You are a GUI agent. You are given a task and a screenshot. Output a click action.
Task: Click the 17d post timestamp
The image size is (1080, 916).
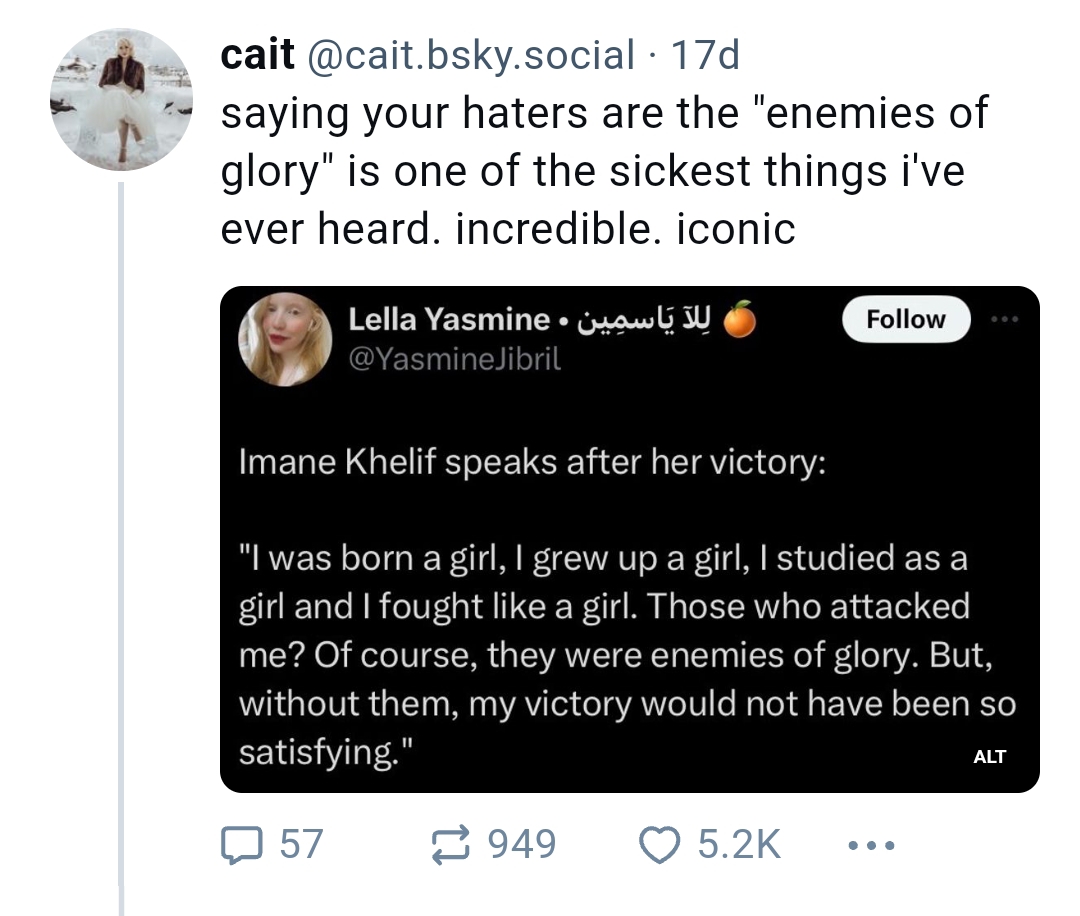(705, 55)
